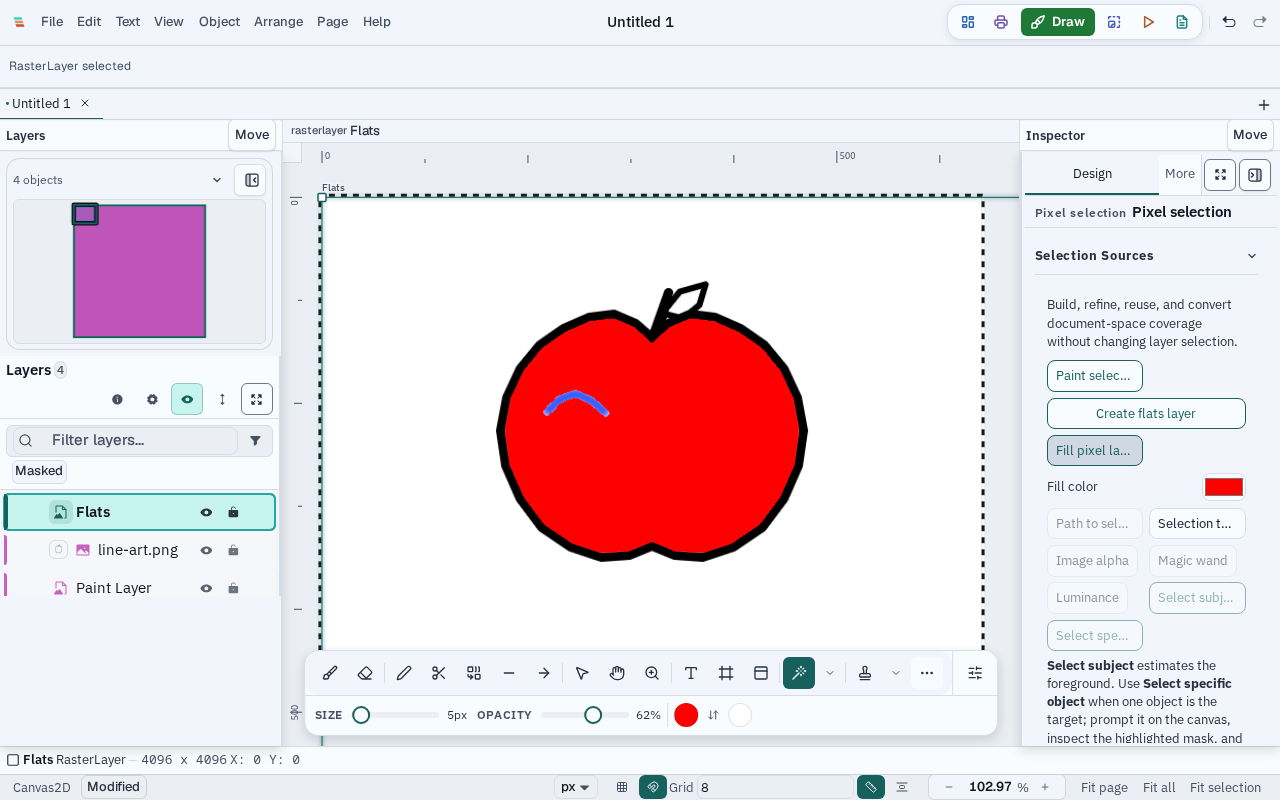Open the red Fill color swatch
The image size is (1280, 800).
tap(1224, 487)
